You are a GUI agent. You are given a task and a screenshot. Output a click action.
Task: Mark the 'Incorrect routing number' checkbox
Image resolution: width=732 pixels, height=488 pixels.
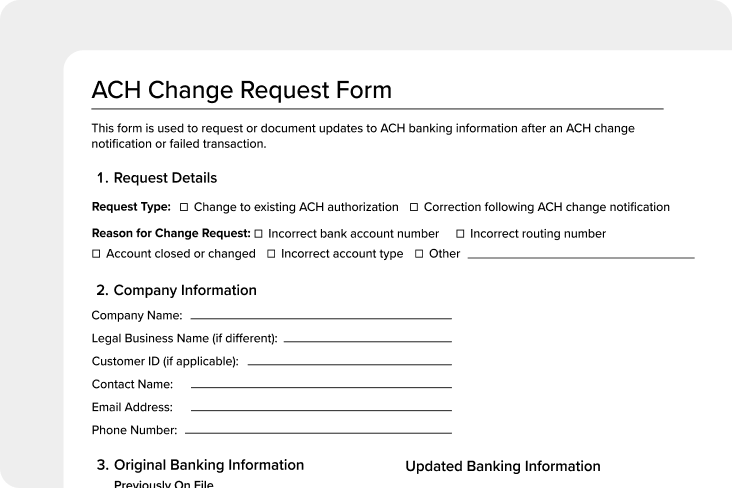tap(460, 234)
